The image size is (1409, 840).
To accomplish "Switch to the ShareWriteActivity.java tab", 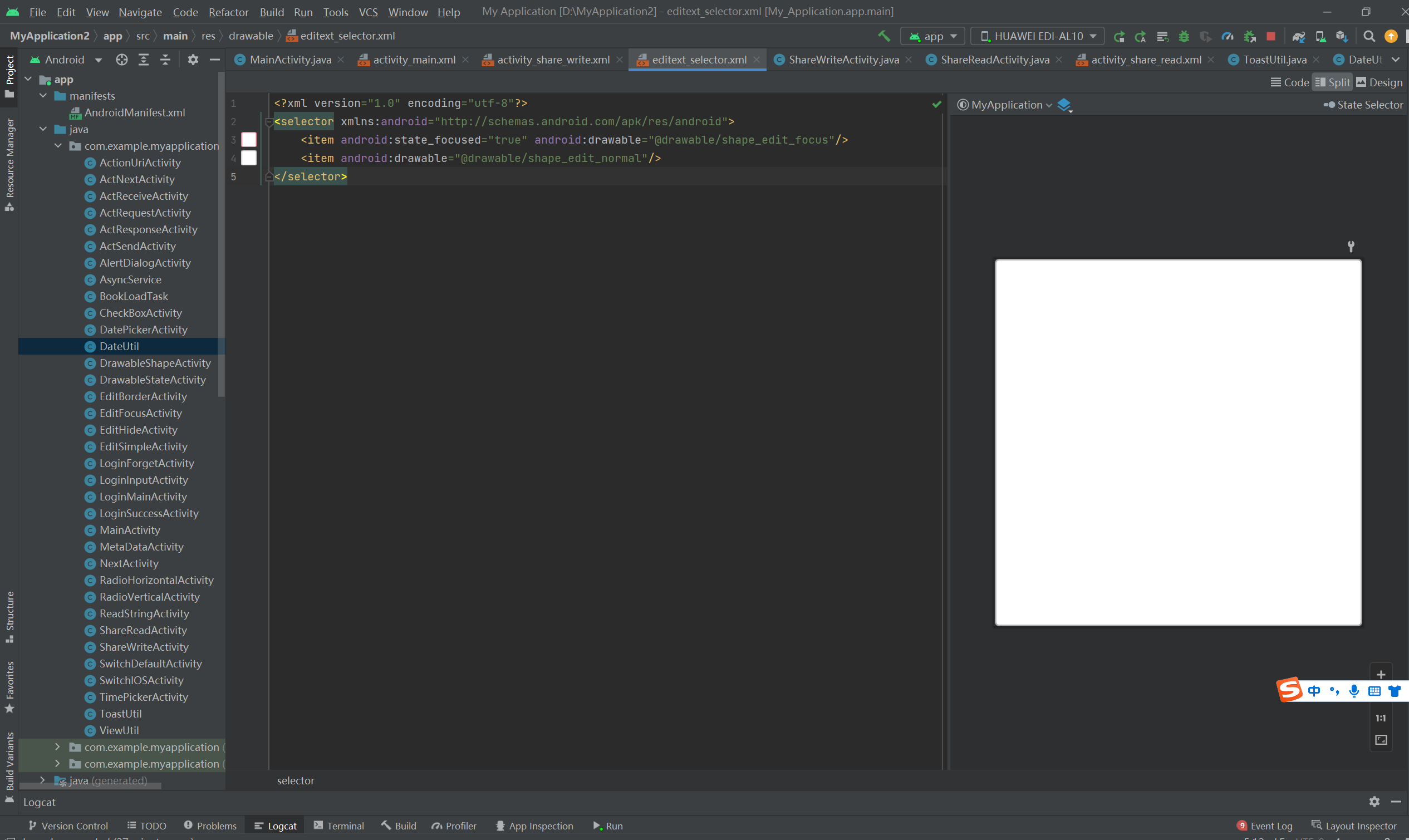I will coord(843,60).
